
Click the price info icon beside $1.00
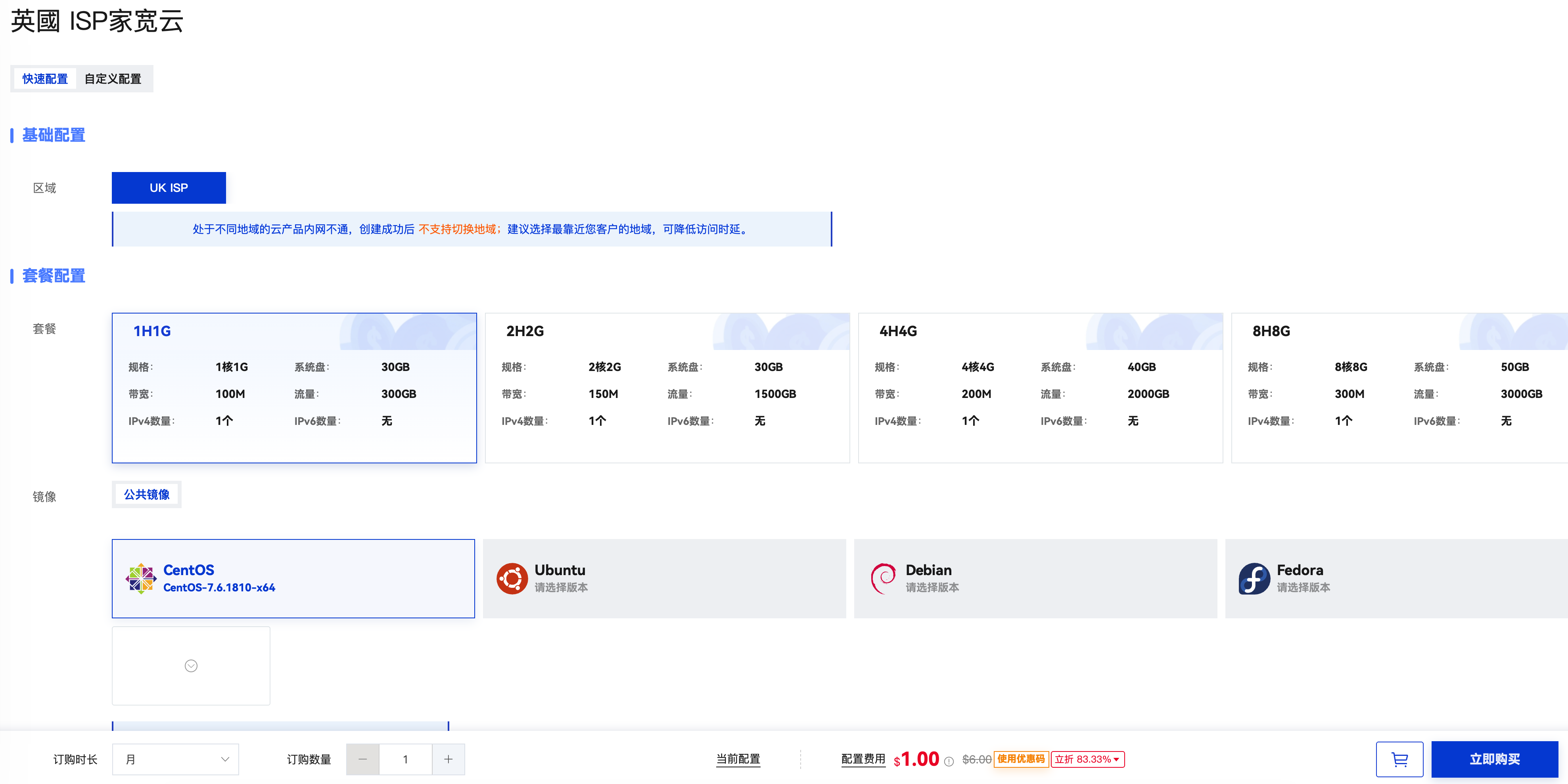point(948,761)
